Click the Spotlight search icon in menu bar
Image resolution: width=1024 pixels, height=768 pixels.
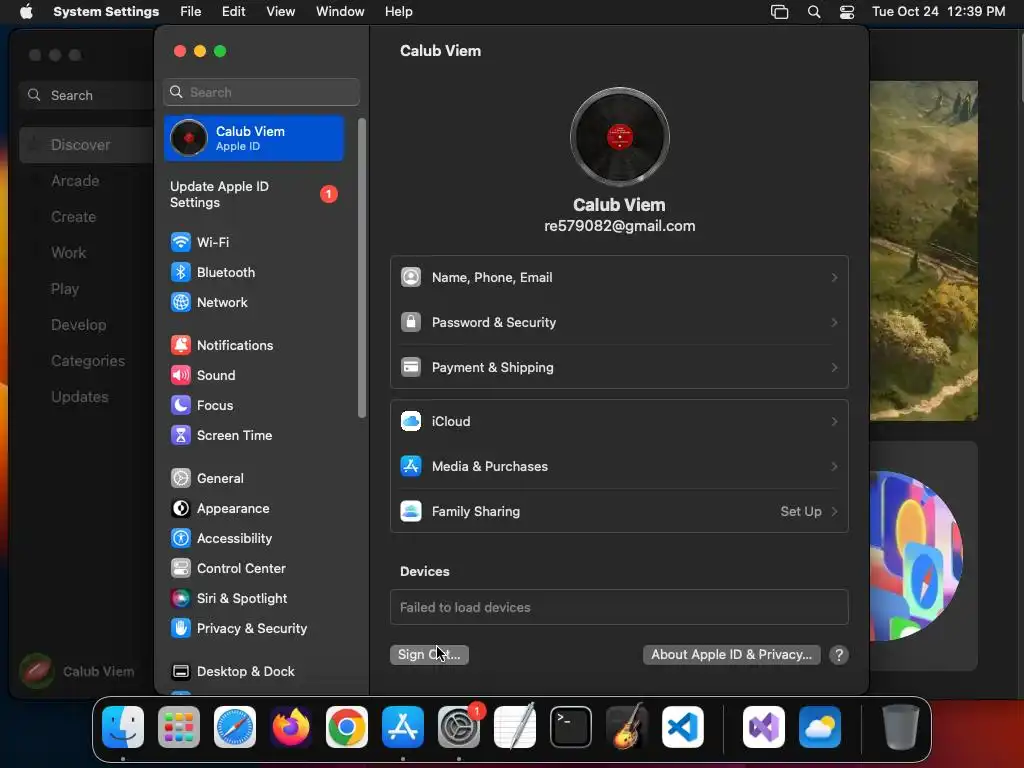coord(814,12)
